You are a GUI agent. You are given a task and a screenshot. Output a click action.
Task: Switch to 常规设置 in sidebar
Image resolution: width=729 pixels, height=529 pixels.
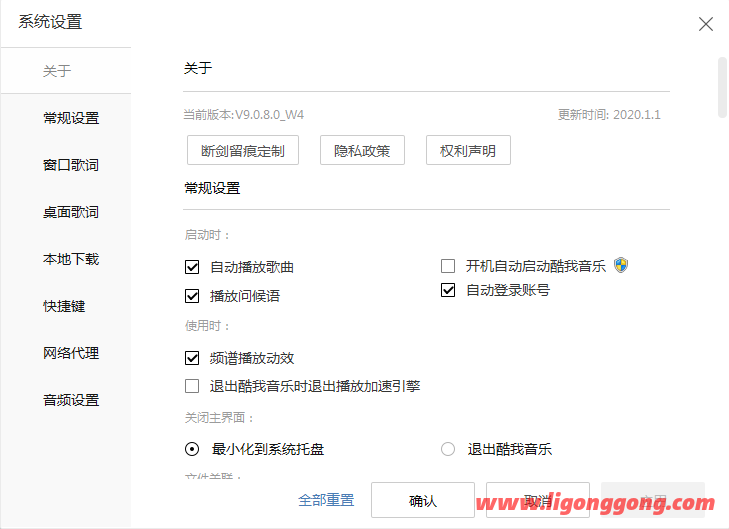click(x=71, y=118)
